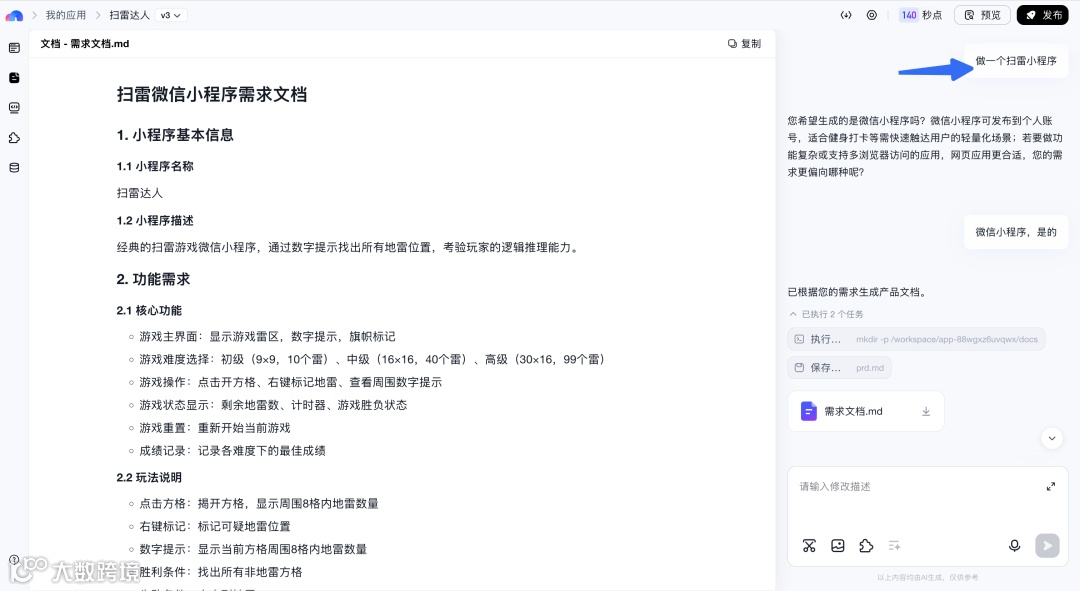Click the target/settings circle icon in top bar
This screenshot has height=591, width=1080.
(x=872, y=15)
